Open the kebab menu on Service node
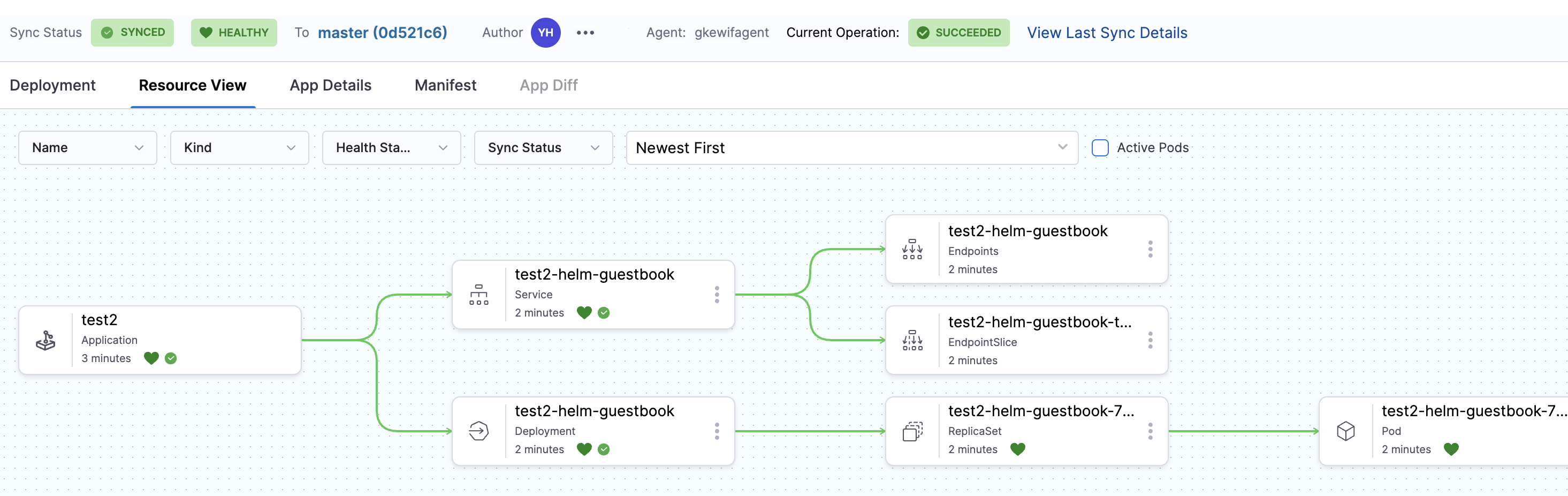The image size is (1568, 496). pos(717,295)
